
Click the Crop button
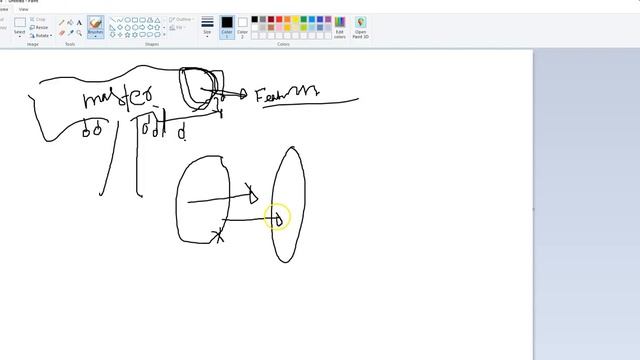coord(38,19)
